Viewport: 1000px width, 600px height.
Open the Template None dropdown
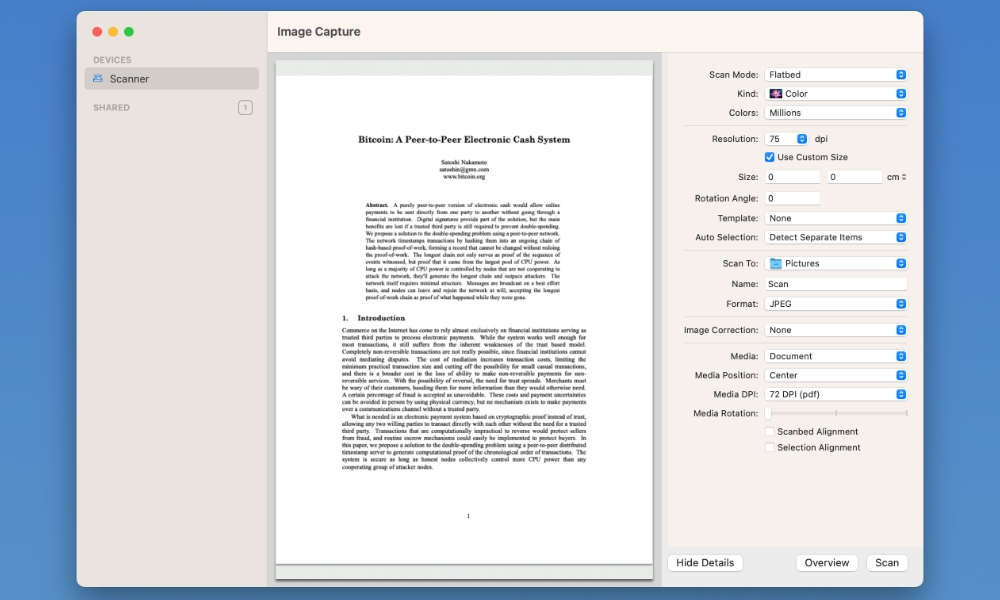tap(835, 218)
